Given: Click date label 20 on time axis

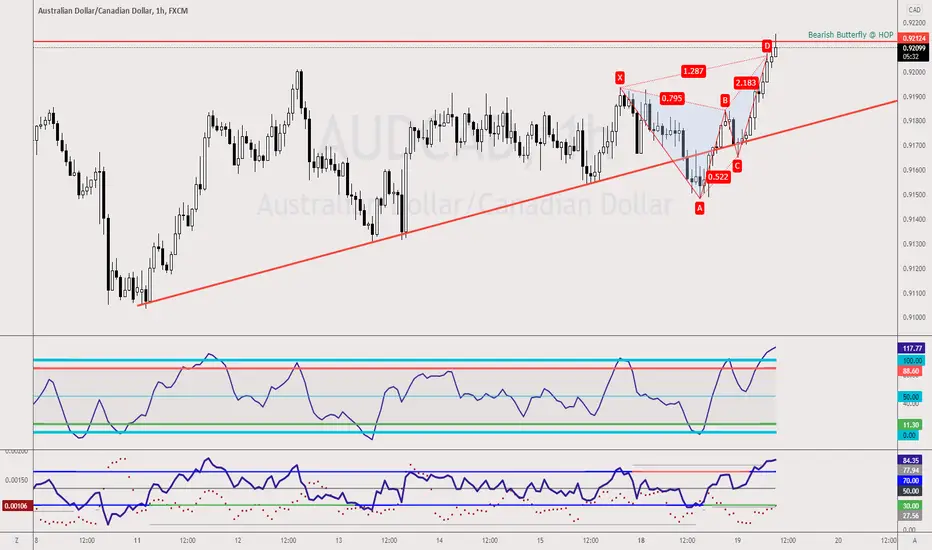Looking at the screenshot, I should 838,540.
